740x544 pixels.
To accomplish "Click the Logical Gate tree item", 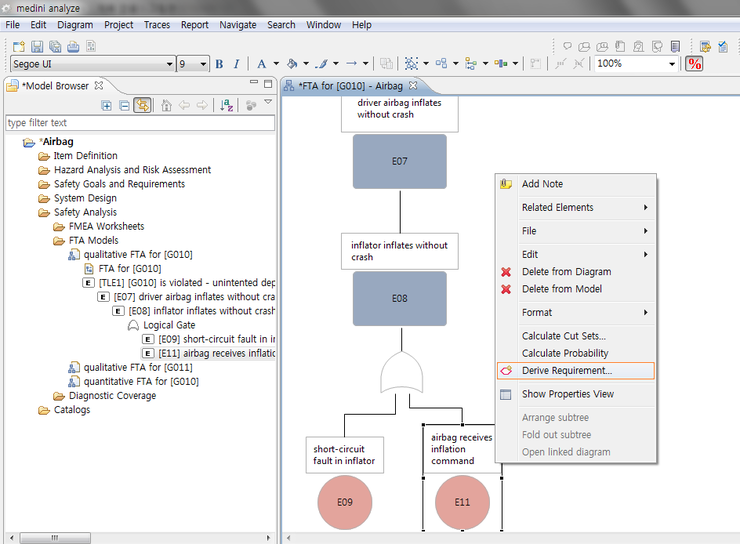I will click(168, 325).
